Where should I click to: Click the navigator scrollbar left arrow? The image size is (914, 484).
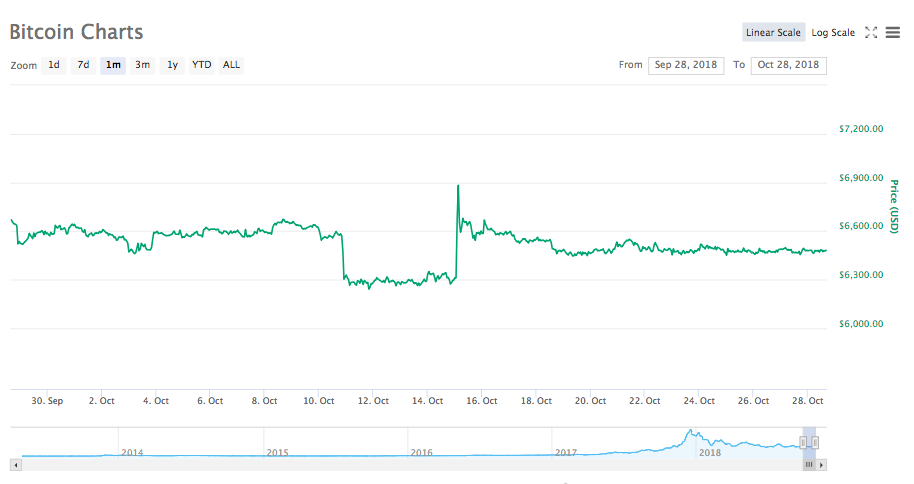point(16,465)
